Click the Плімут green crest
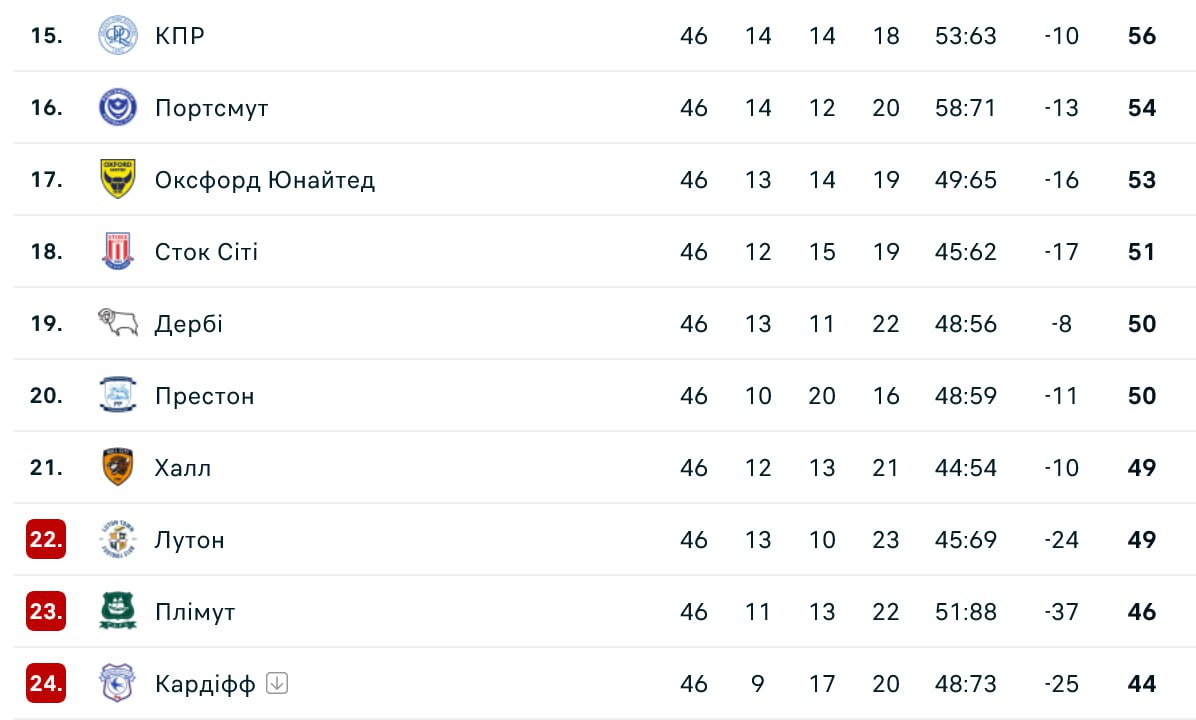The width and height of the screenshot is (1196, 720). click(x=118, y=612)
